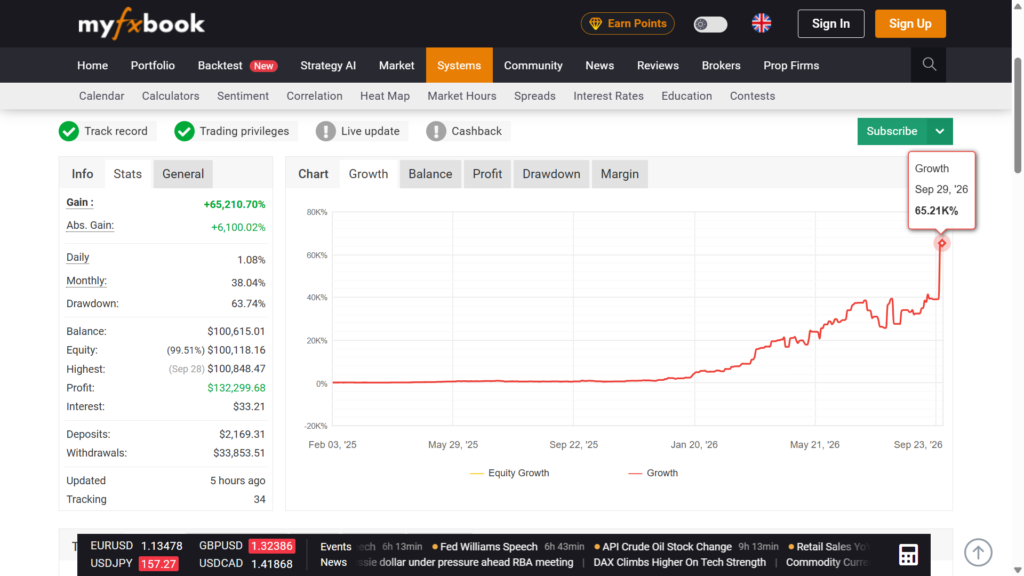Open the Heat Map link

(x=385, y=96)
